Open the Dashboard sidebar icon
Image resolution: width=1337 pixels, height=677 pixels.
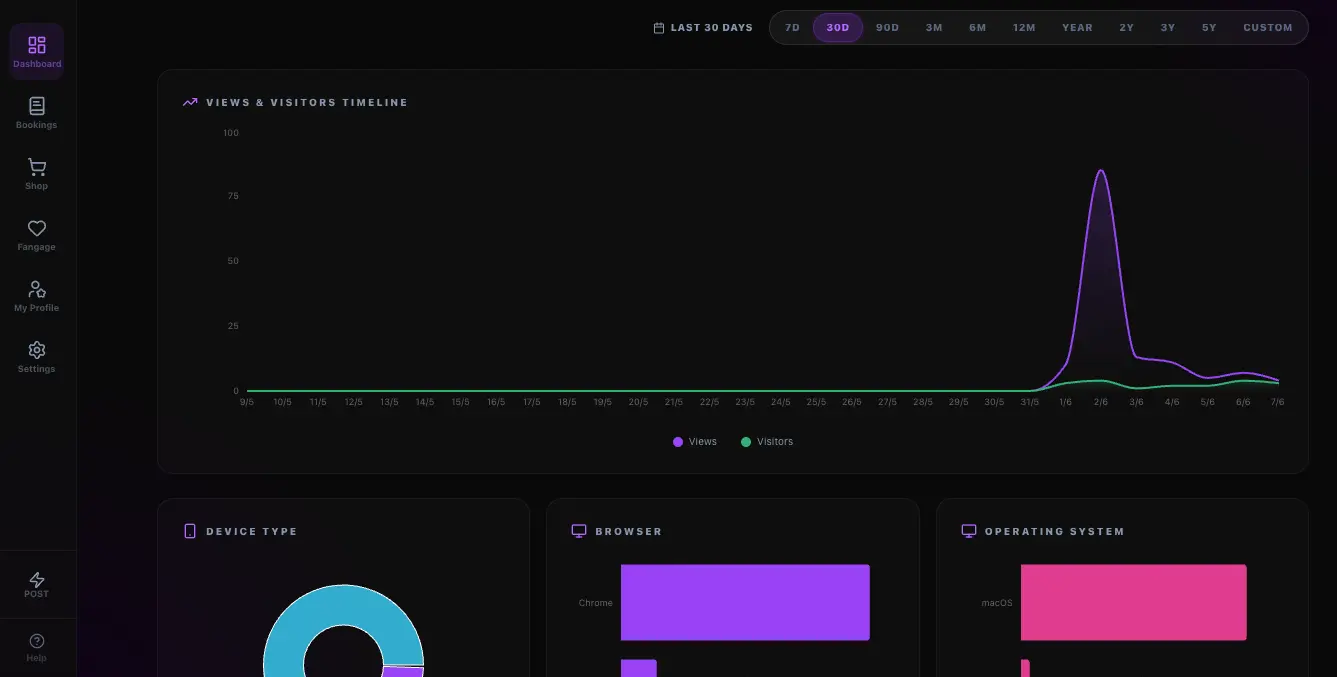pos(37,45)
